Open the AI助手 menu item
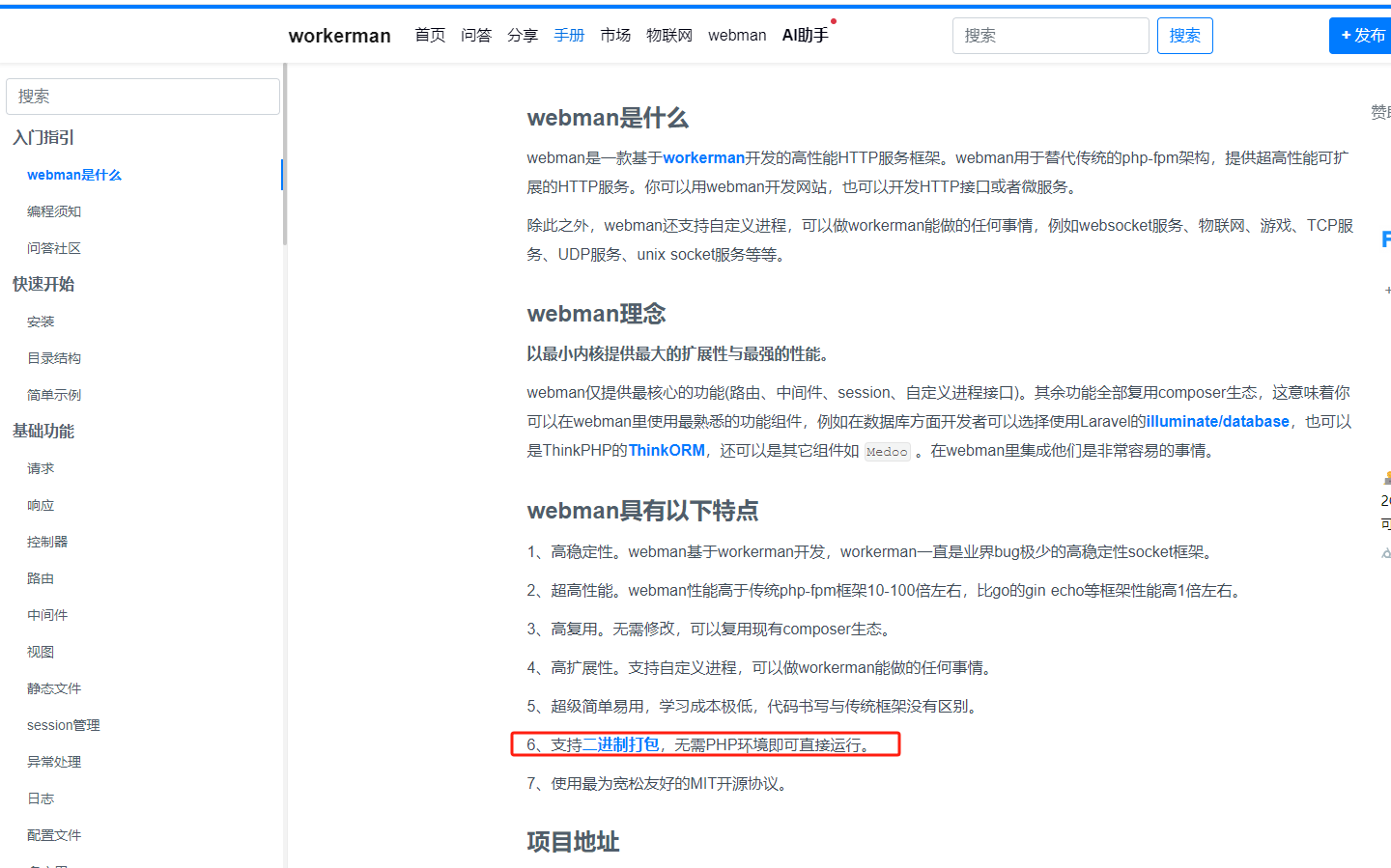 [806, 36]
